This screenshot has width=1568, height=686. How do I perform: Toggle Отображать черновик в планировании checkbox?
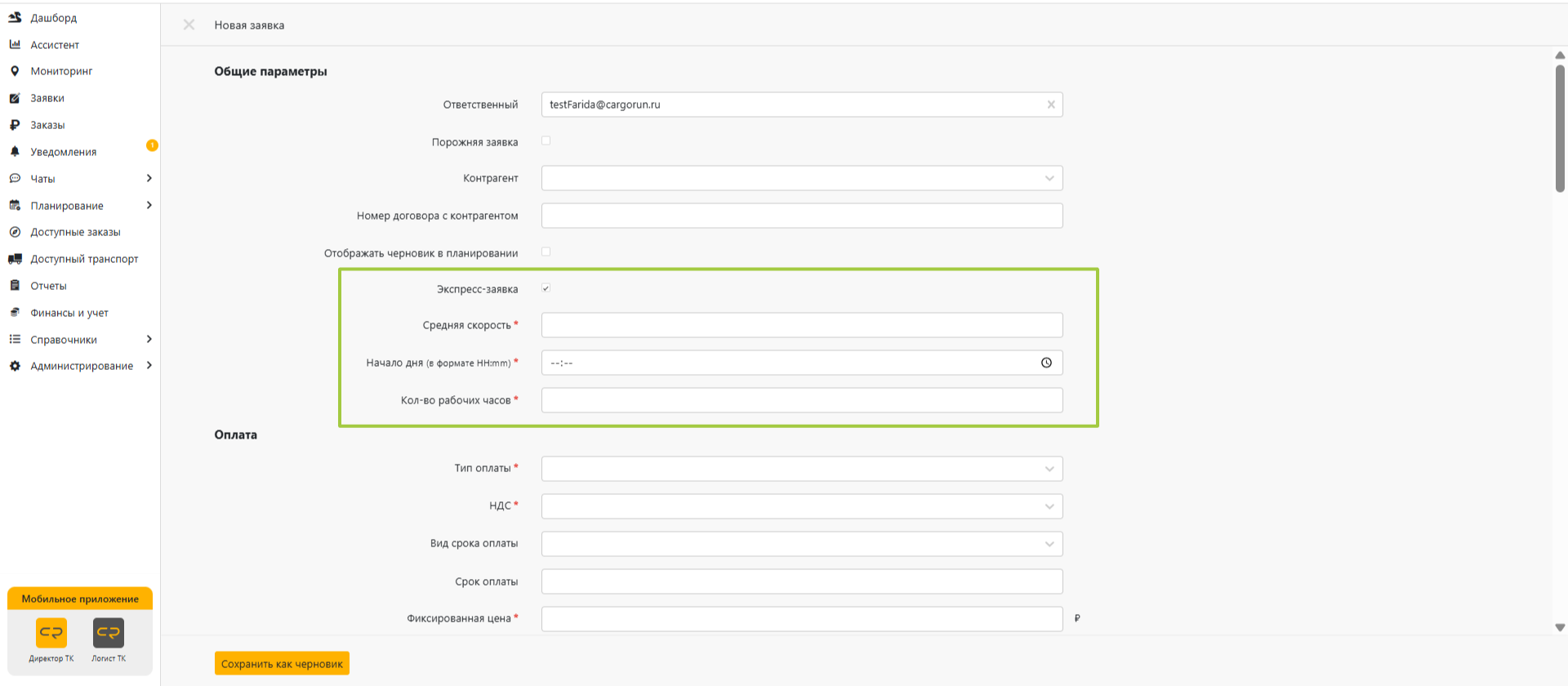coord(546,252)
